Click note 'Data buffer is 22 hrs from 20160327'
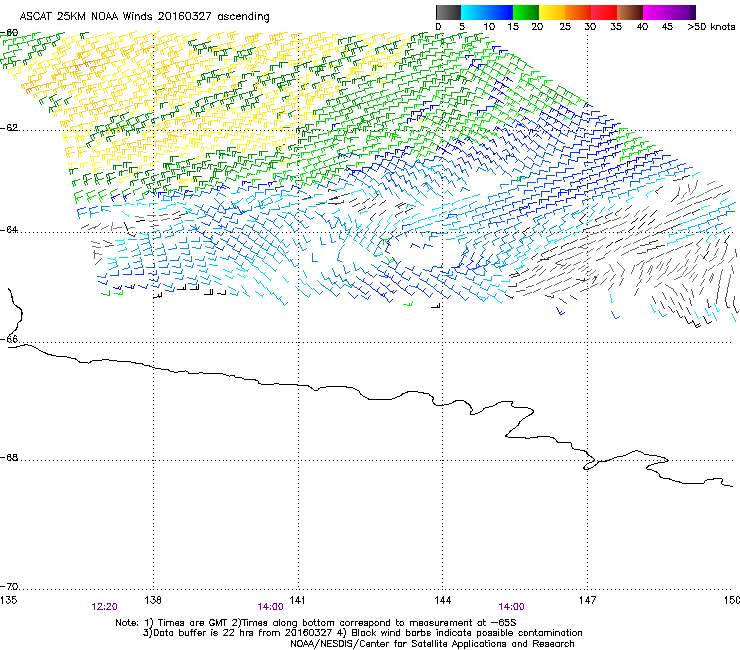740x650 pixels. (x=242, y=633)
